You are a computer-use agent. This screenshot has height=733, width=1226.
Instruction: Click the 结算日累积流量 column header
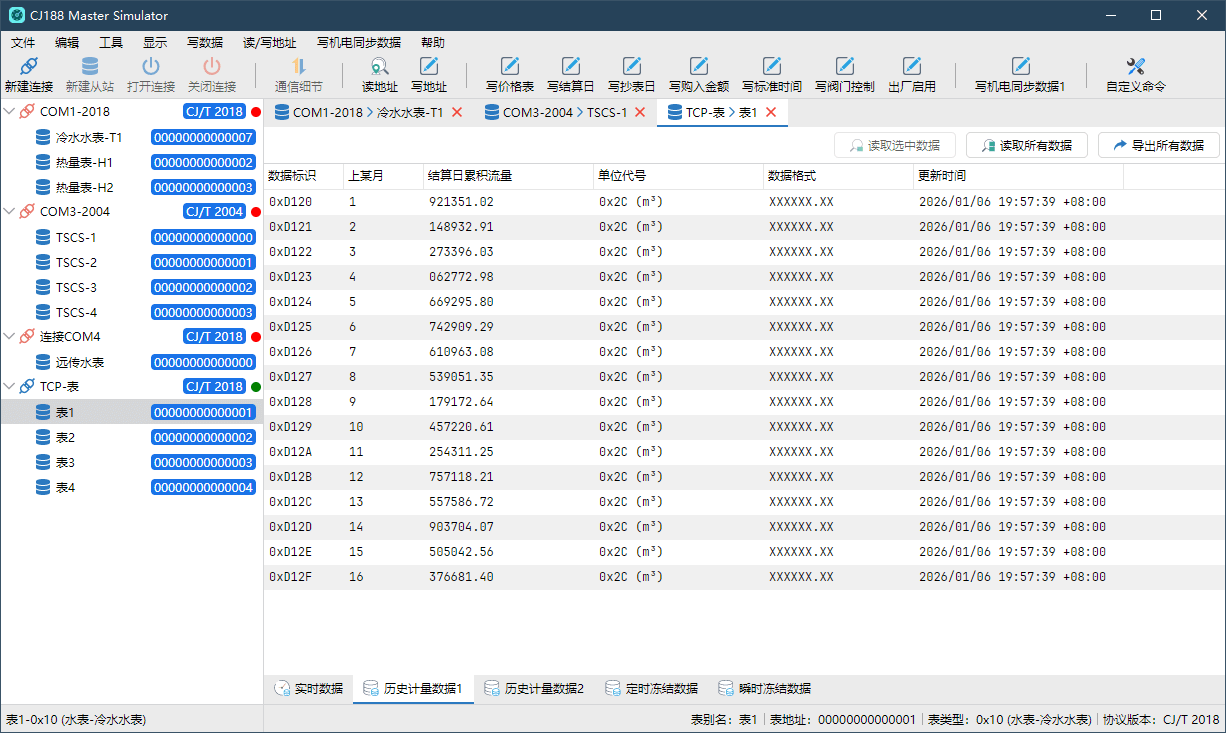pos(470,176)
